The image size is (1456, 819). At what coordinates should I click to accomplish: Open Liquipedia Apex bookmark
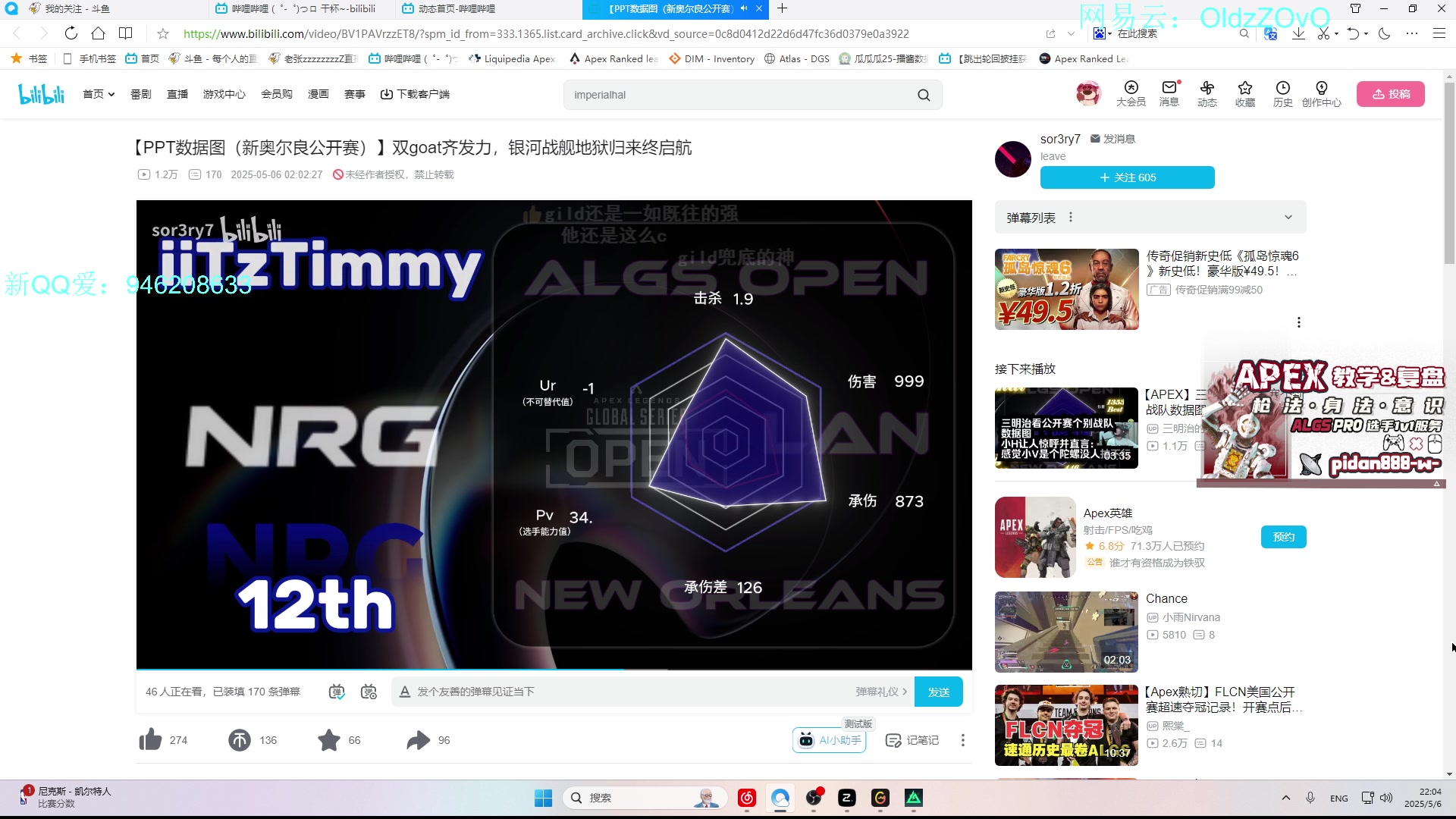(x=512, y=58)
